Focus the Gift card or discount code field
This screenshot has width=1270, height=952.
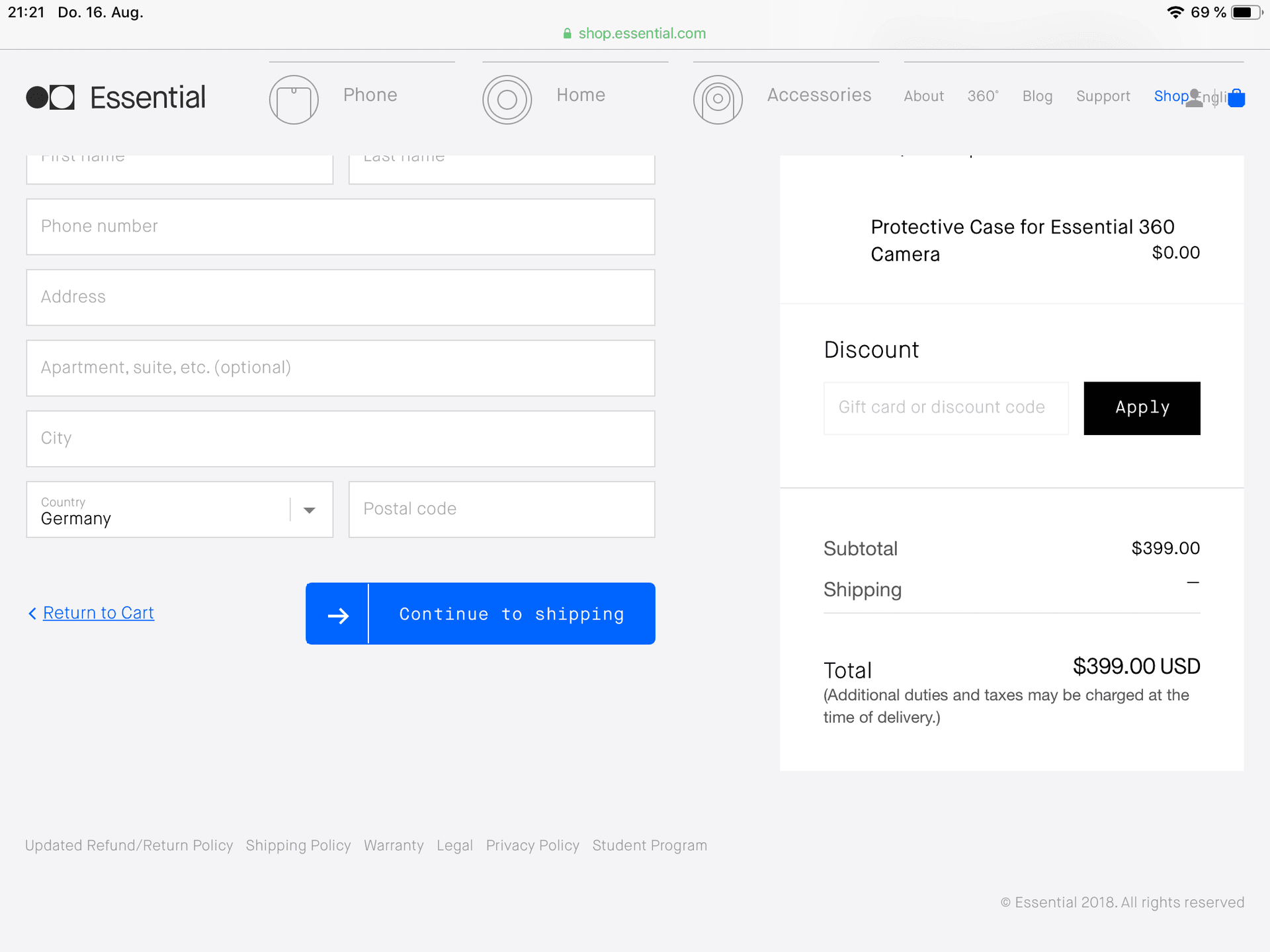[946, 408]
